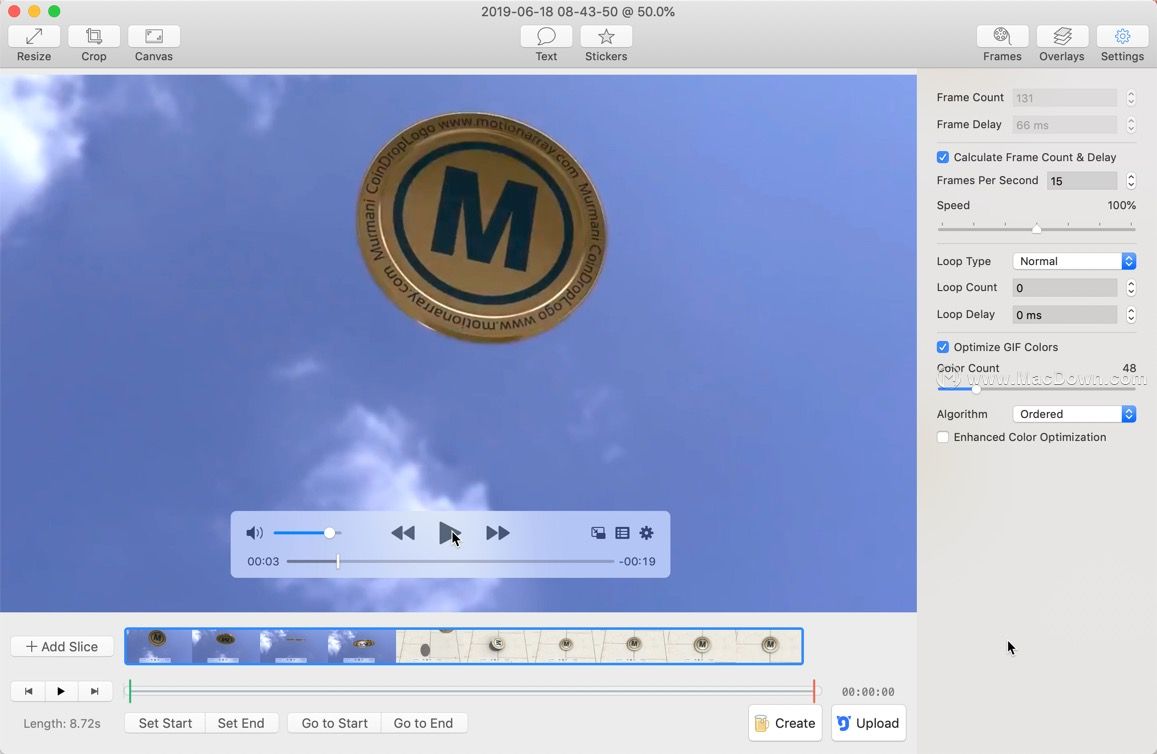Open the Algorithm dropdown
The image size is (1157, 754).
(1074, 414)
